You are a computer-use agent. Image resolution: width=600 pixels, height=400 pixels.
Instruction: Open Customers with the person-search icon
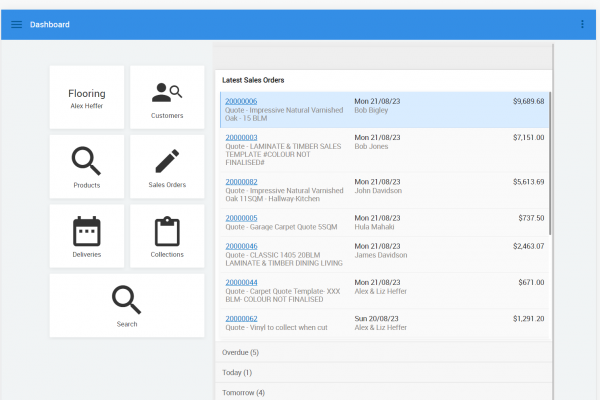[x=167, y=93]
